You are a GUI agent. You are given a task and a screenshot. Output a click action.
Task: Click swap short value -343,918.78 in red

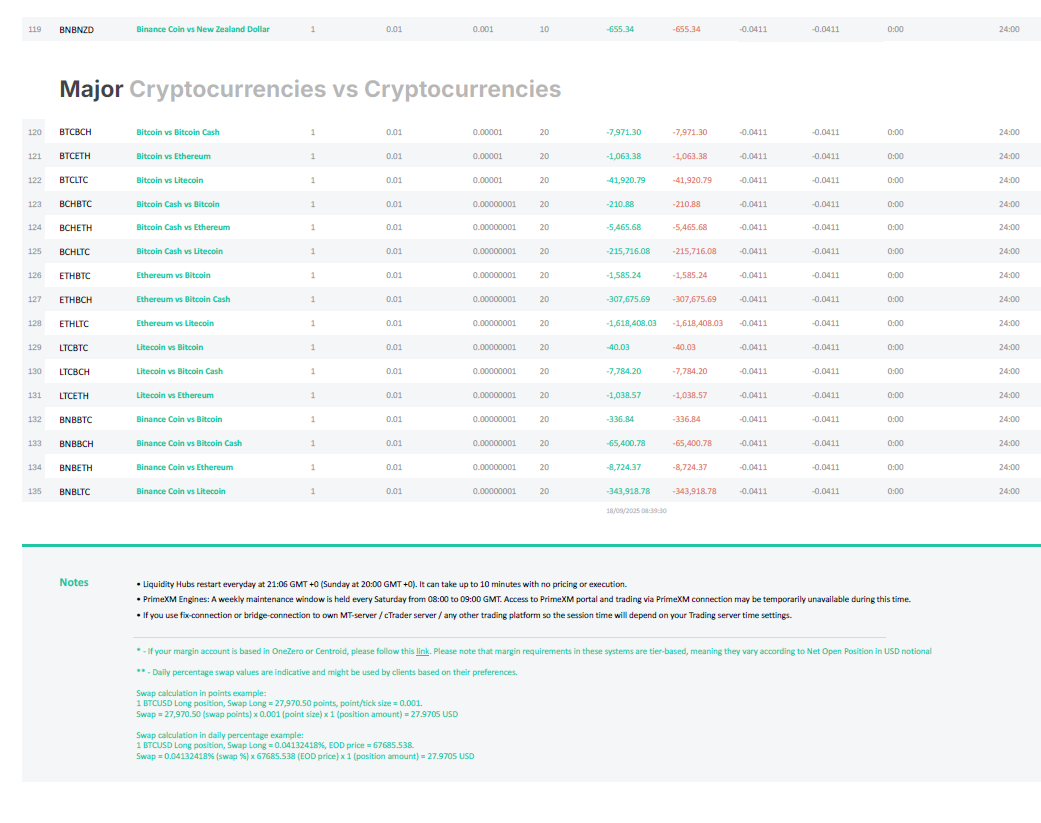click(x=694, y=491)
